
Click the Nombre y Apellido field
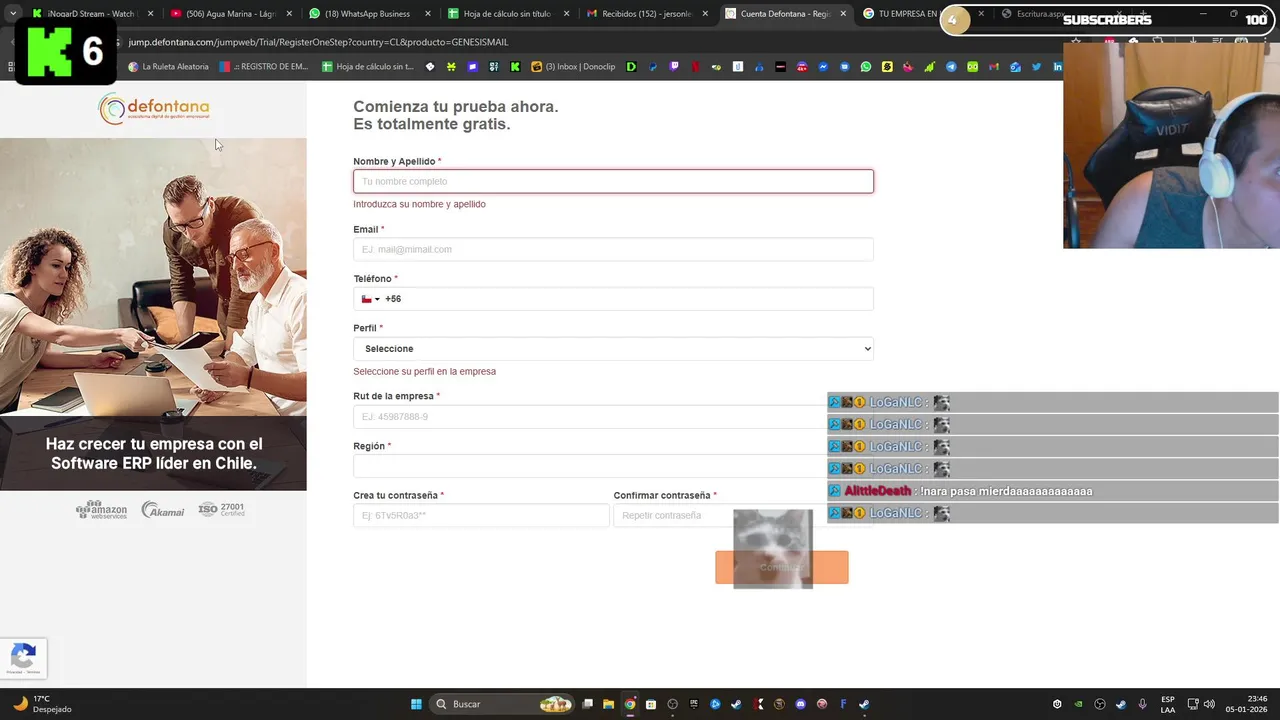(613, 181)
